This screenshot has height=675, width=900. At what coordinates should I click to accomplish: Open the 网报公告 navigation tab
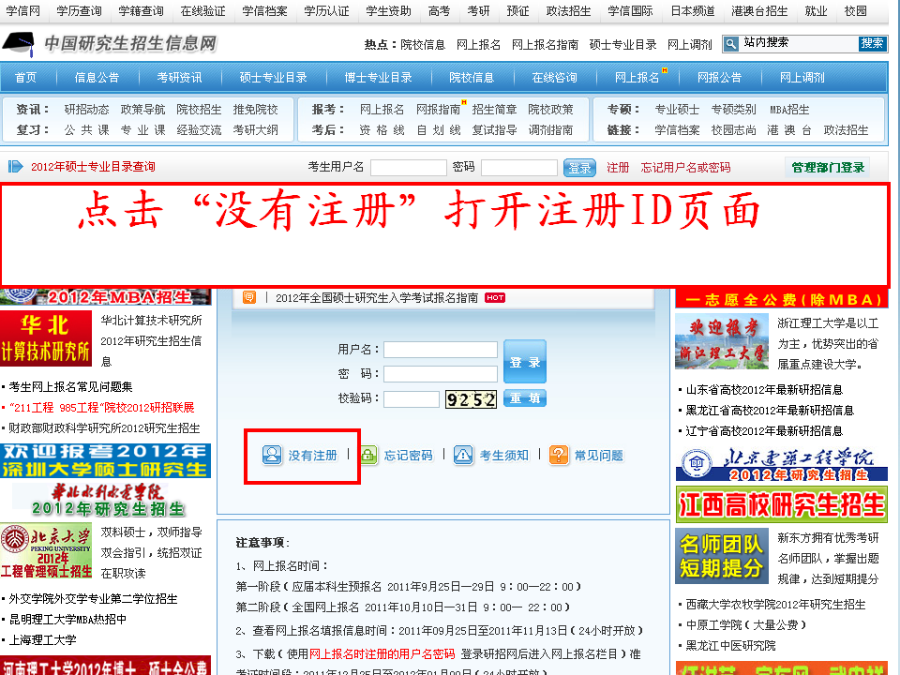720,77
